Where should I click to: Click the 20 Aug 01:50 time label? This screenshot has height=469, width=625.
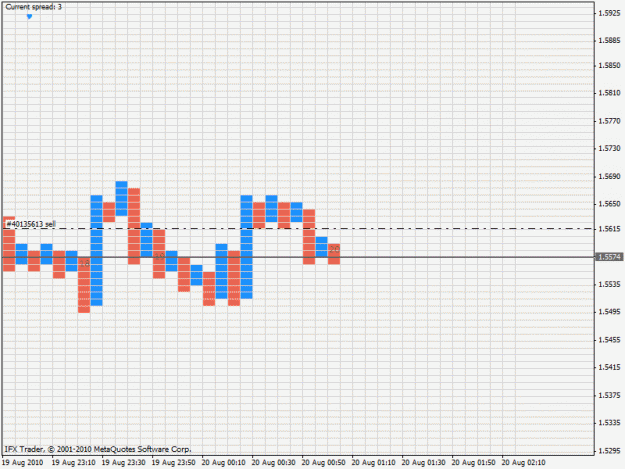pos(474,463)
